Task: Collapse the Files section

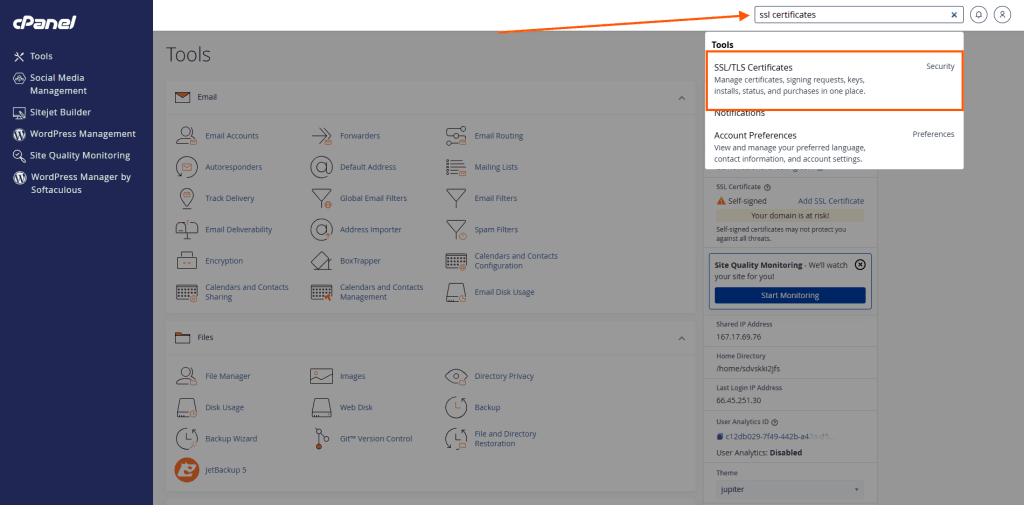Action: click(x=681, y=338)
